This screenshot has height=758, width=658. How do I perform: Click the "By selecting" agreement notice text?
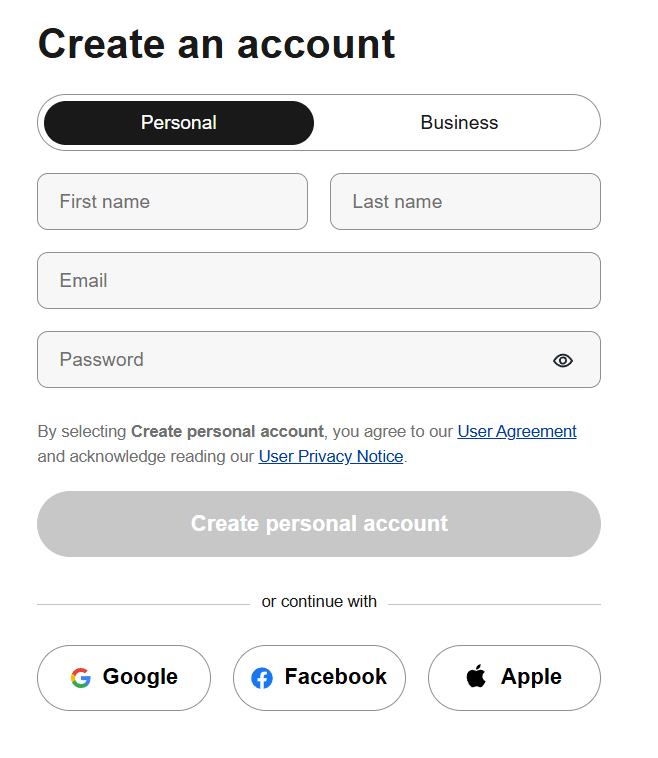pyautogui.click(x=83, y=432)
